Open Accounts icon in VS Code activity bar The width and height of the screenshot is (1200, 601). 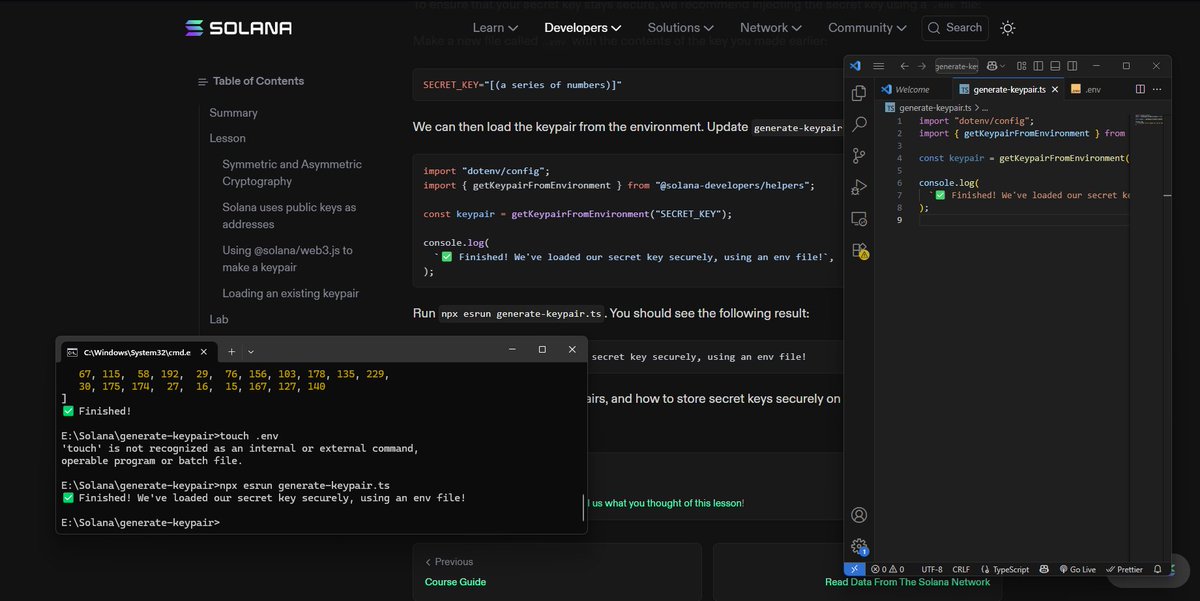858,515
